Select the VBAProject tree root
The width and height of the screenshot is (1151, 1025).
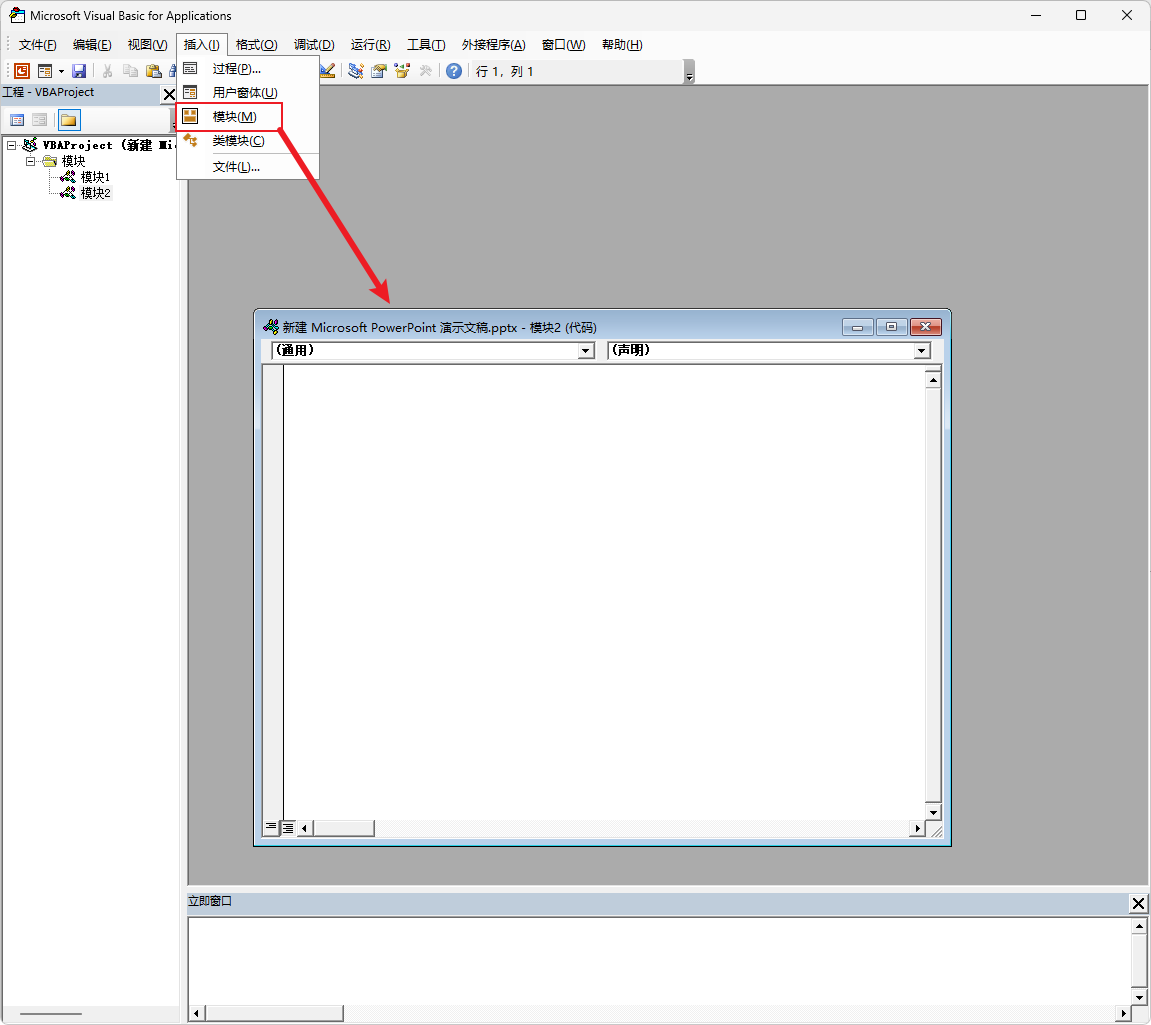click(99, 145)
